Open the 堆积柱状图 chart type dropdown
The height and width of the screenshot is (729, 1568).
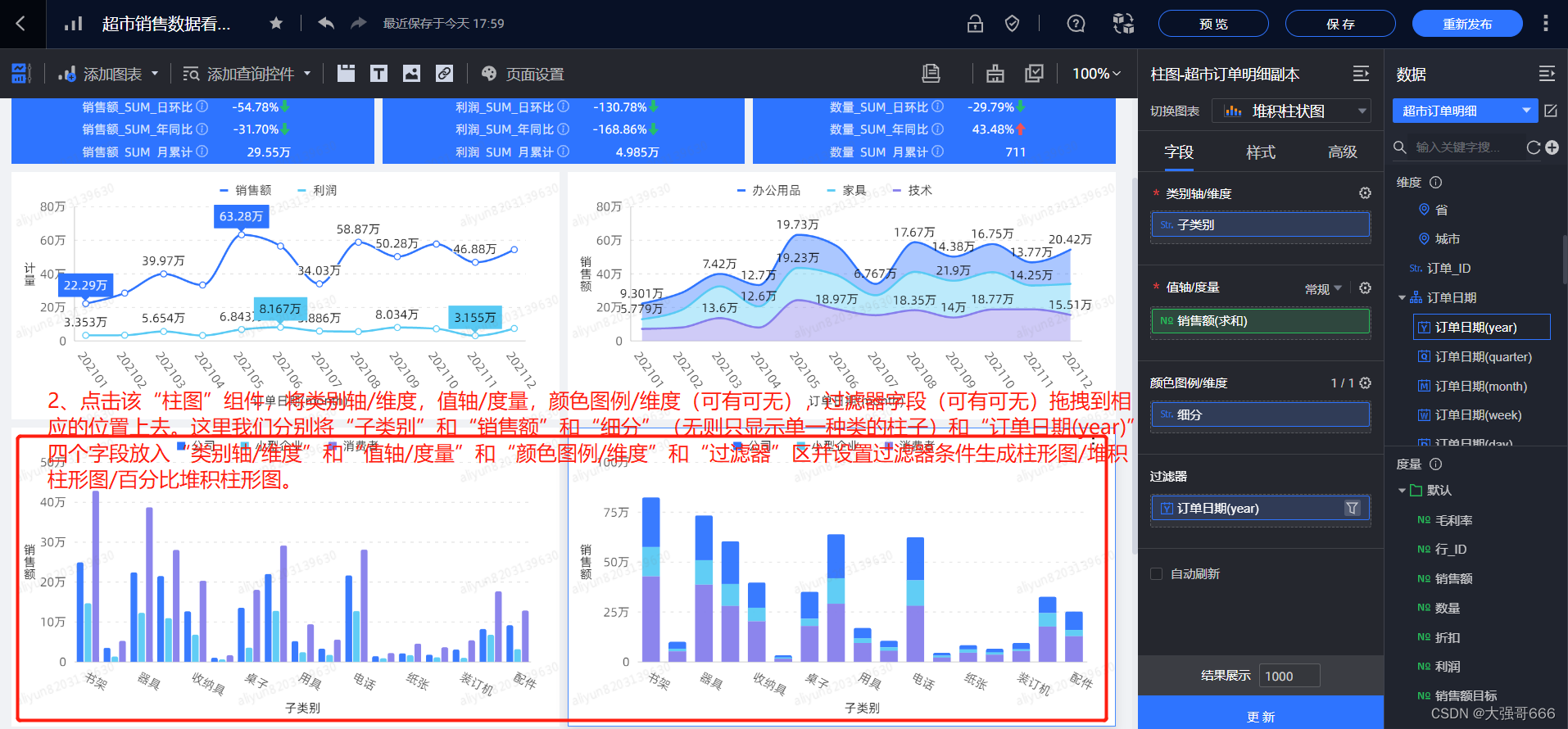1291,111
